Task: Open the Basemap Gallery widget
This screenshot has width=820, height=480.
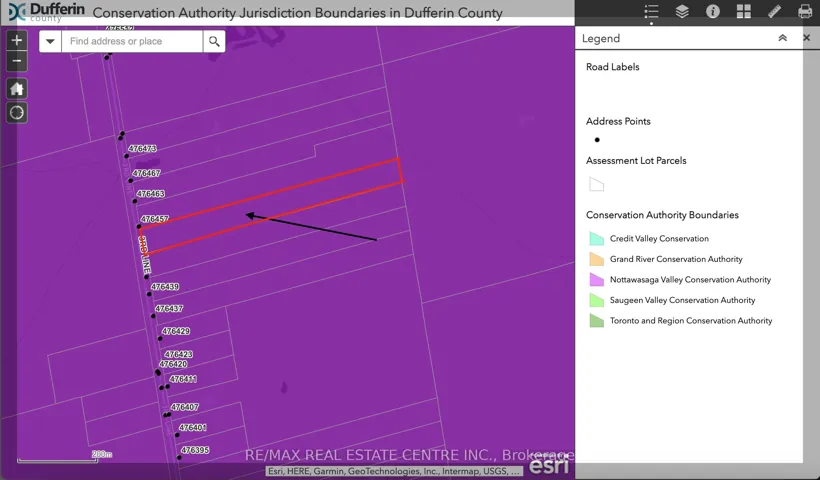Action: pos(744,12)
